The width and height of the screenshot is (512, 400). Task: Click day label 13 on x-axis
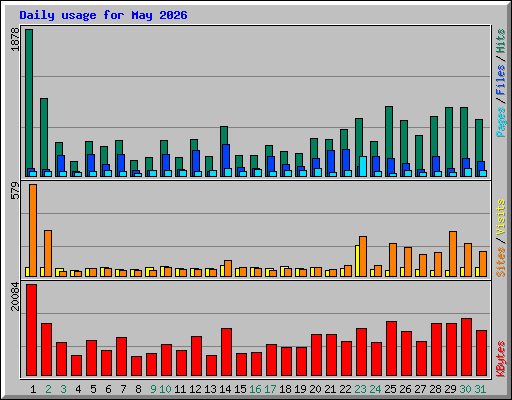(x=210, y=389)
